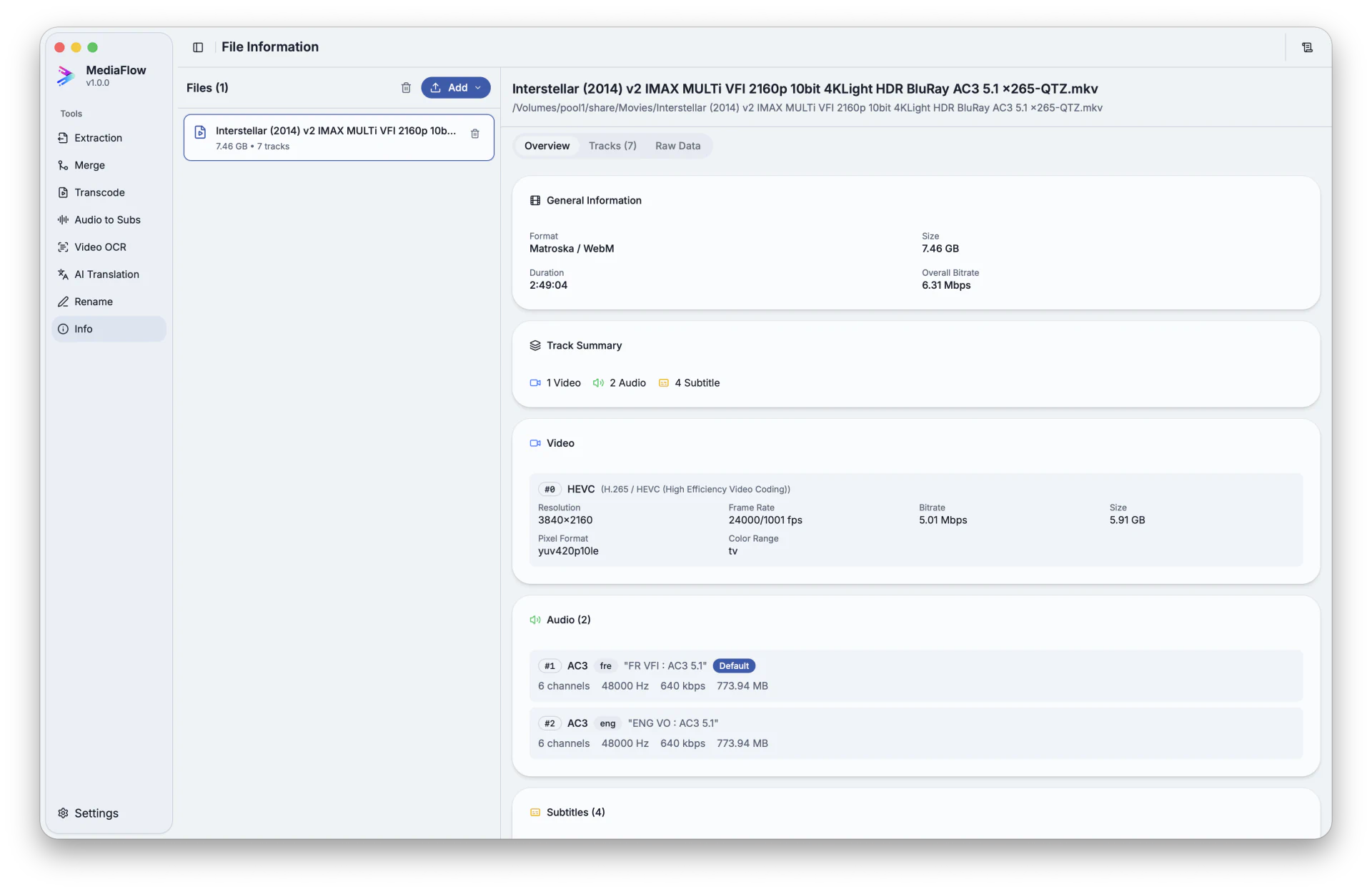The image size is (1372, 892).
Task: Click the File Information page title
Action: (x=270, y=47)
